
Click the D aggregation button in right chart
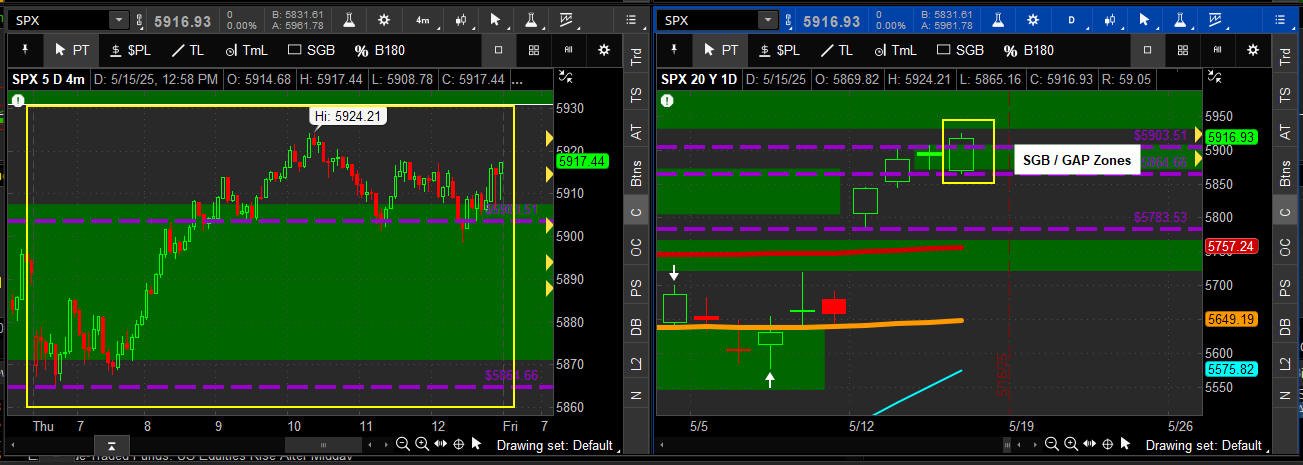(1071, 20)
